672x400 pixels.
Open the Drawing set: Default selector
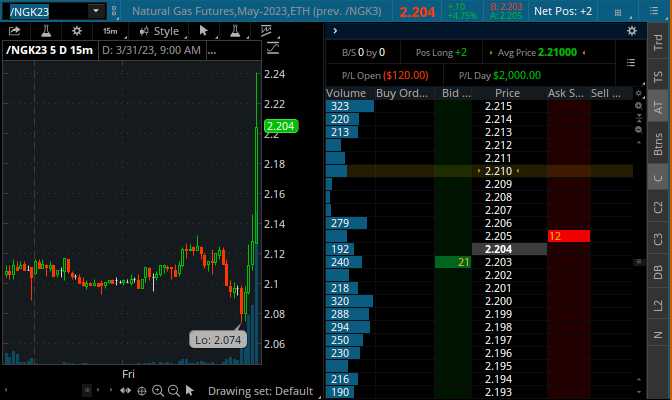(x=259, y=390)
